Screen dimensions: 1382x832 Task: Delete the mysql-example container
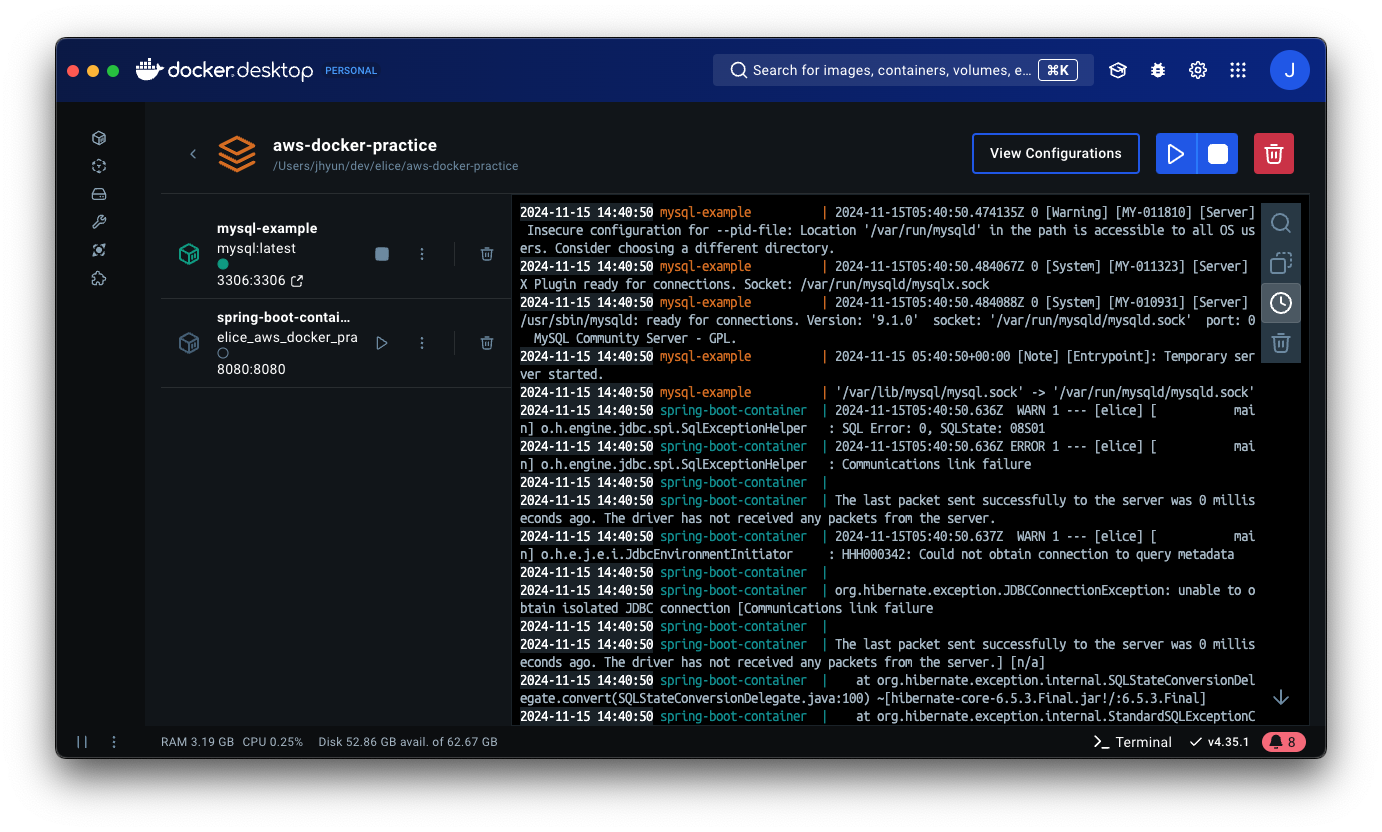pyautogui.click(x=487, y=255)
